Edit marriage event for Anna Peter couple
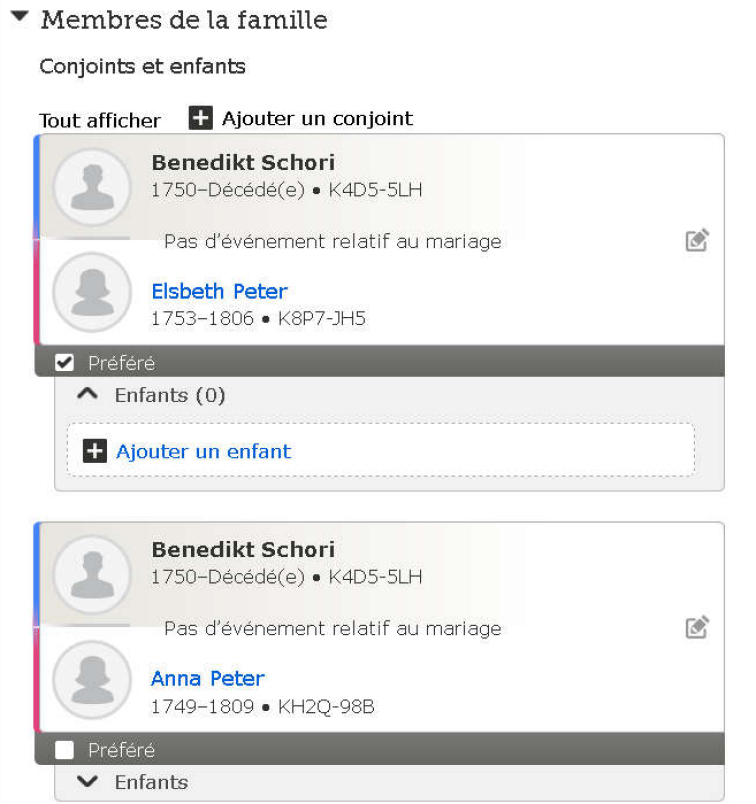 pyautogui.click(x=697, y=628)
